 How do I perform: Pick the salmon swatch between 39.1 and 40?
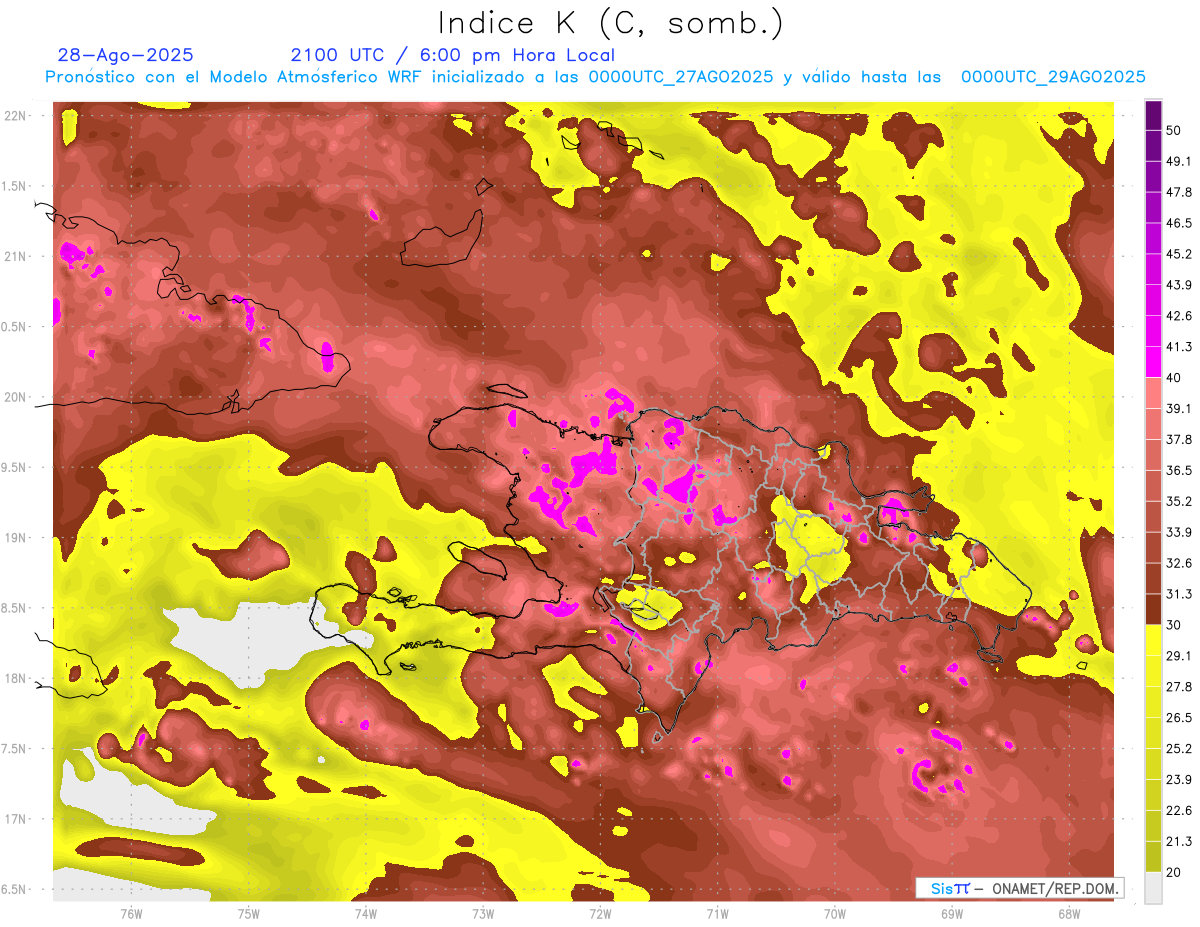point(1153,393)
